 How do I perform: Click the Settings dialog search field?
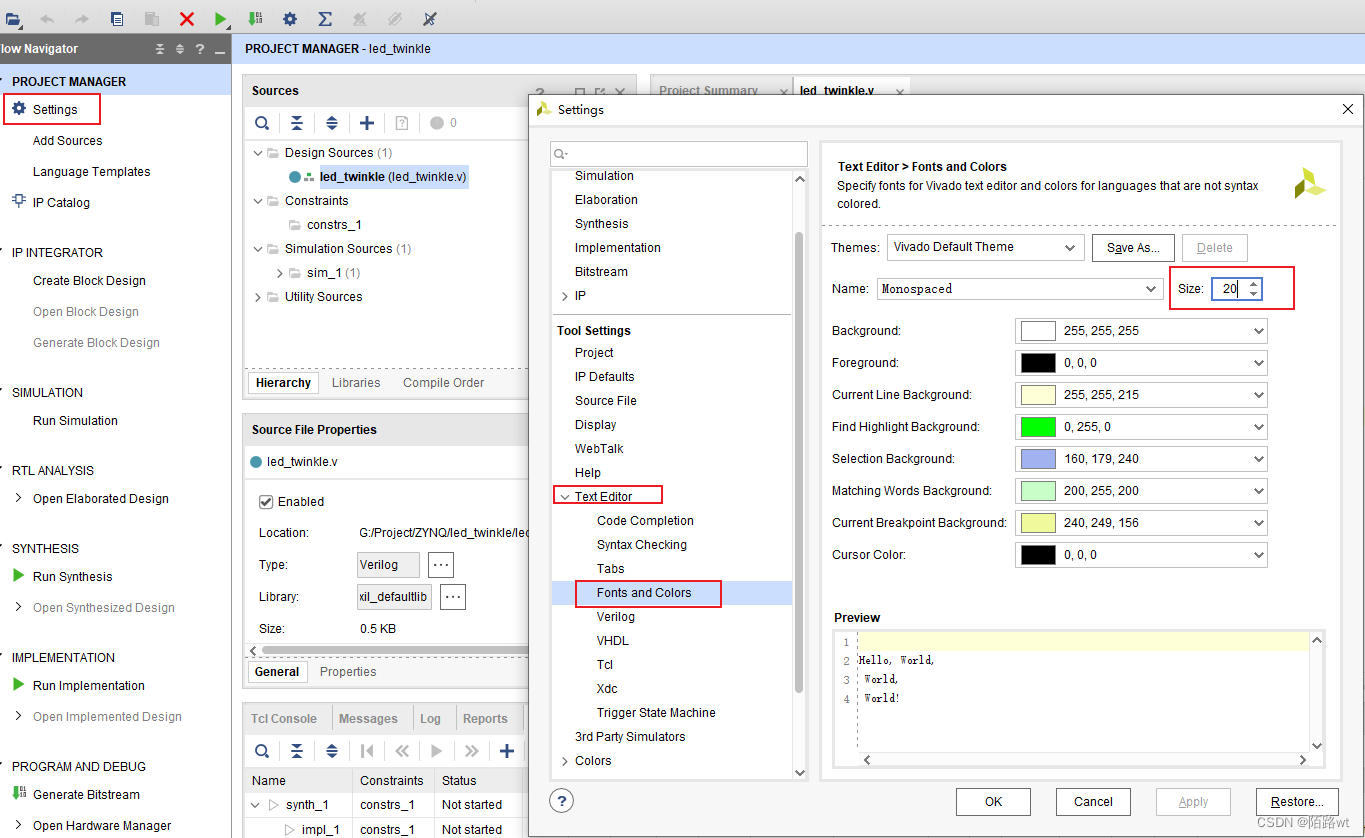click(x=679, y=154)
